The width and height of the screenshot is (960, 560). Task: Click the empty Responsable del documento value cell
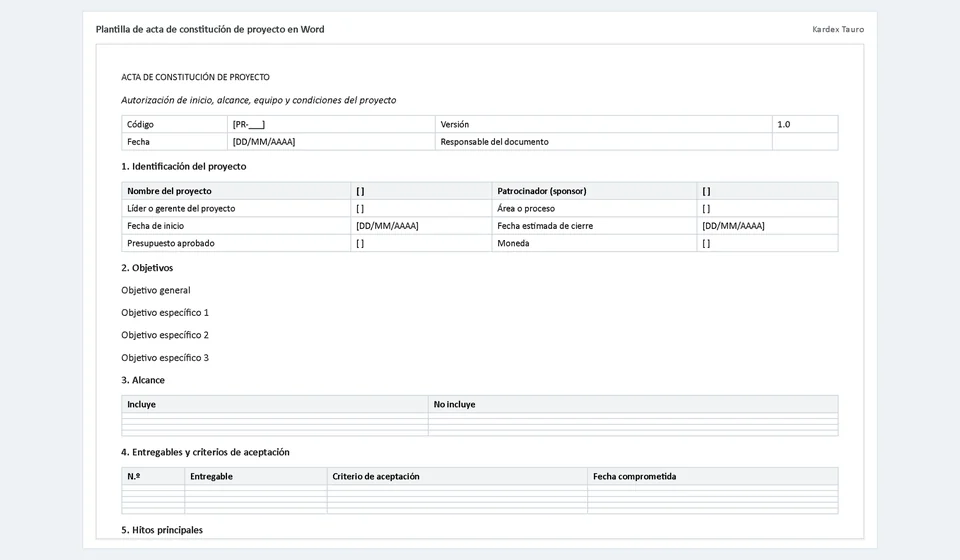click(805, 141)
